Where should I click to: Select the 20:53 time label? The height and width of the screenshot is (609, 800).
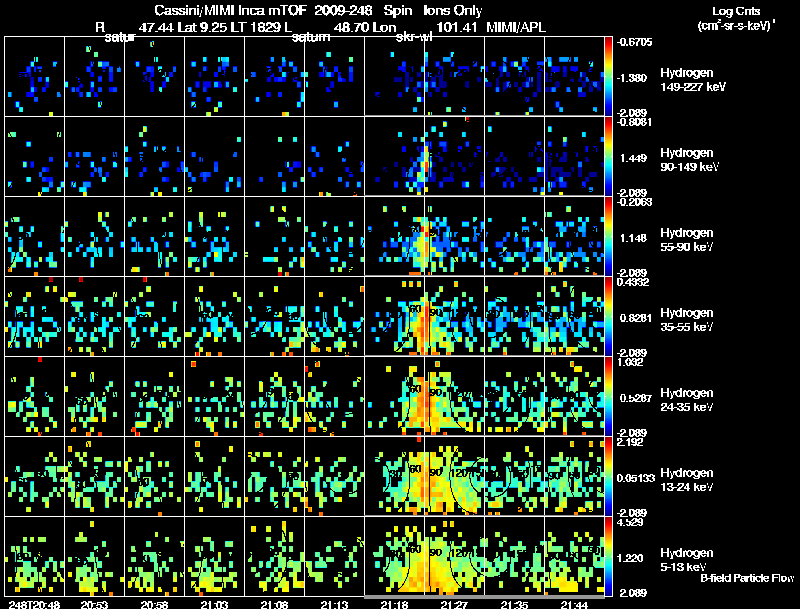point(94,604)
